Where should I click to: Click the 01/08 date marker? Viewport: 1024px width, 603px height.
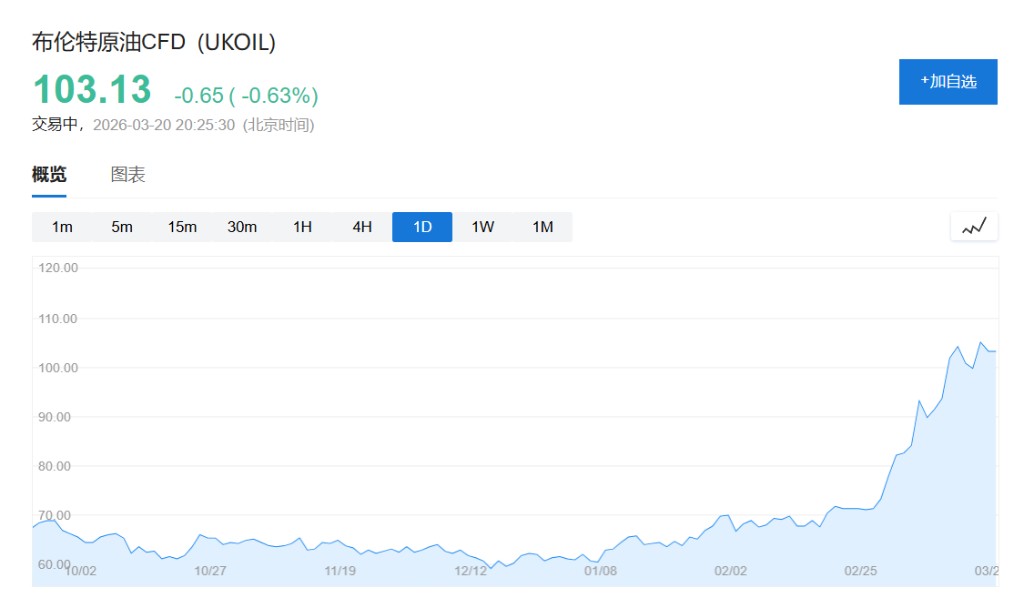[x=600, y=571]
